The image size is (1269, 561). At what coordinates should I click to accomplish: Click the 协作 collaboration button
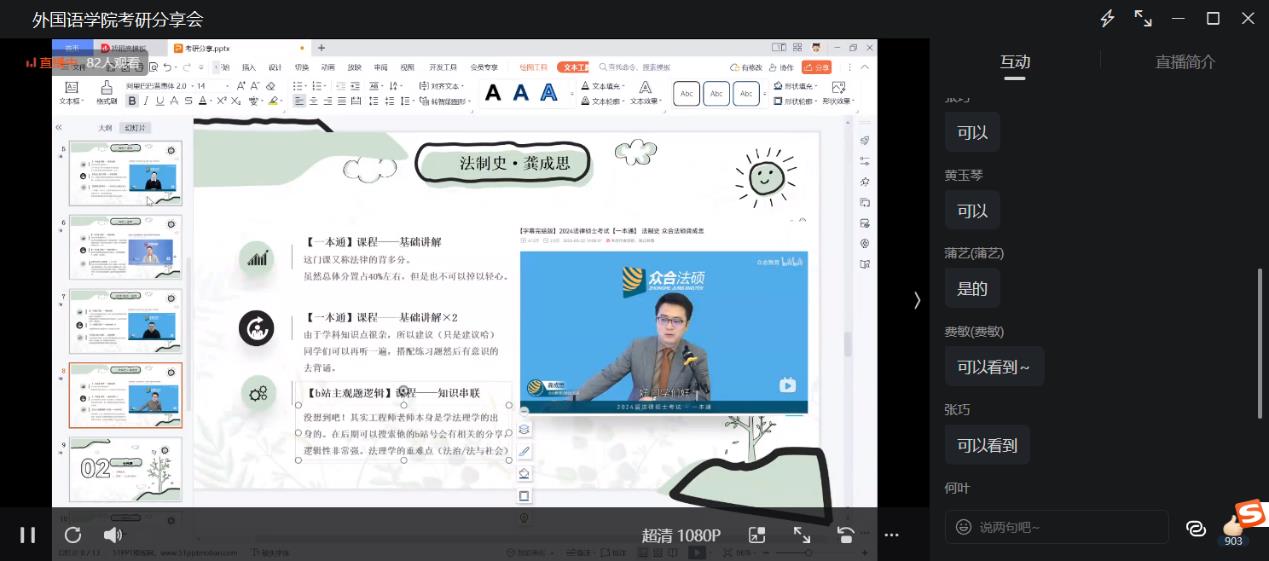(x=779, y=68)
